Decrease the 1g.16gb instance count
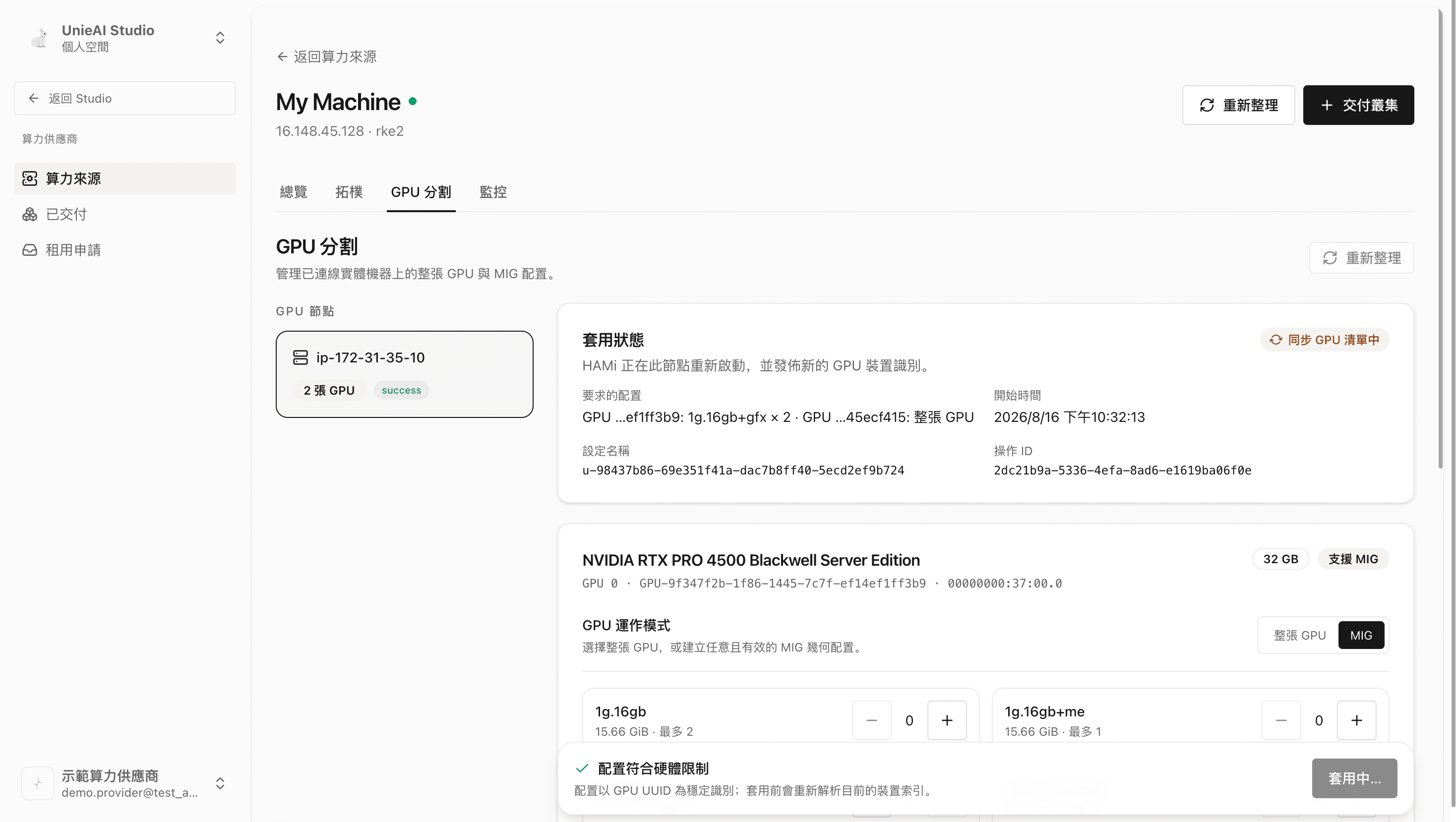 click(871, 720)
